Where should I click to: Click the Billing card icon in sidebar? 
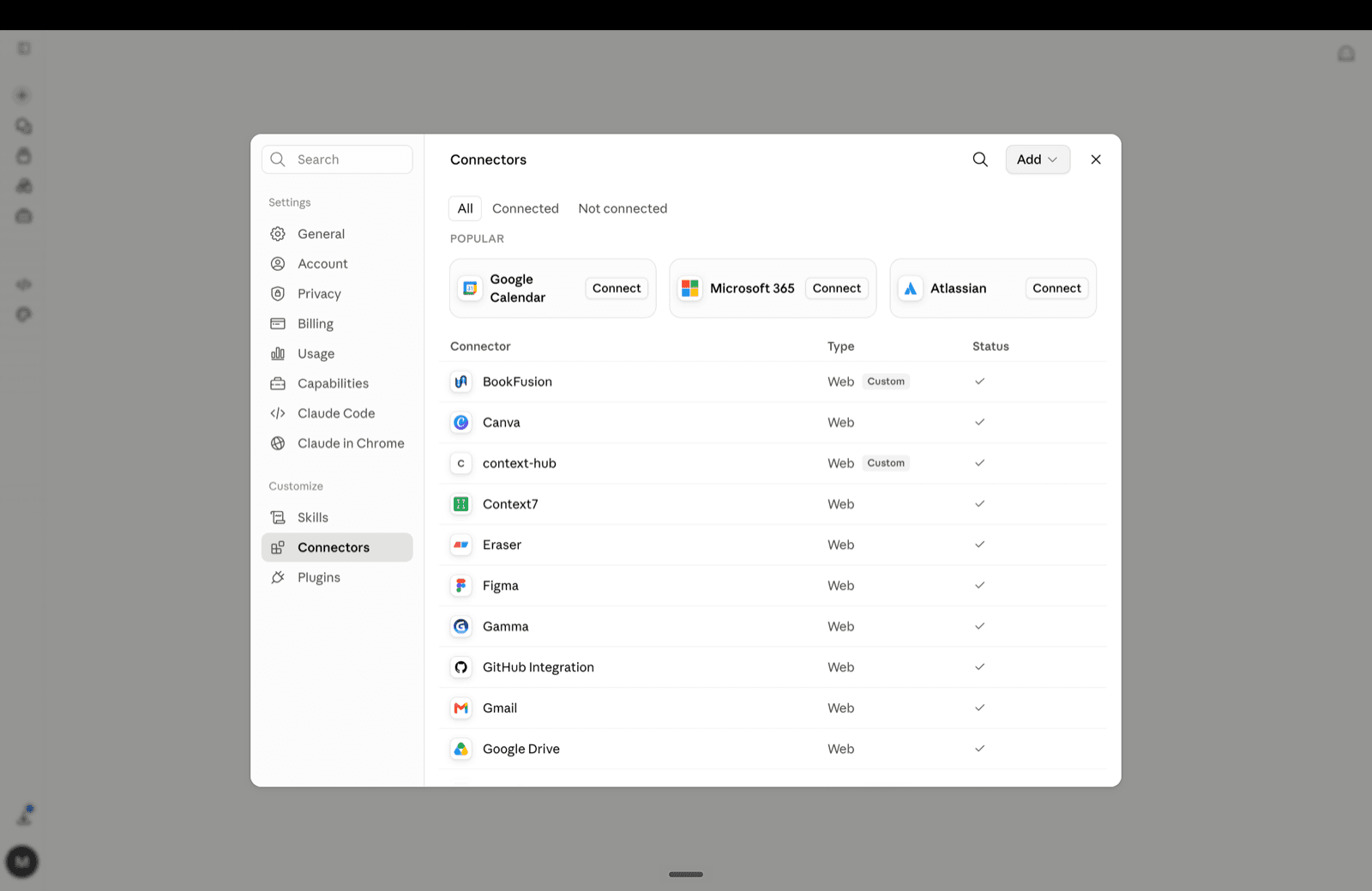278,323
